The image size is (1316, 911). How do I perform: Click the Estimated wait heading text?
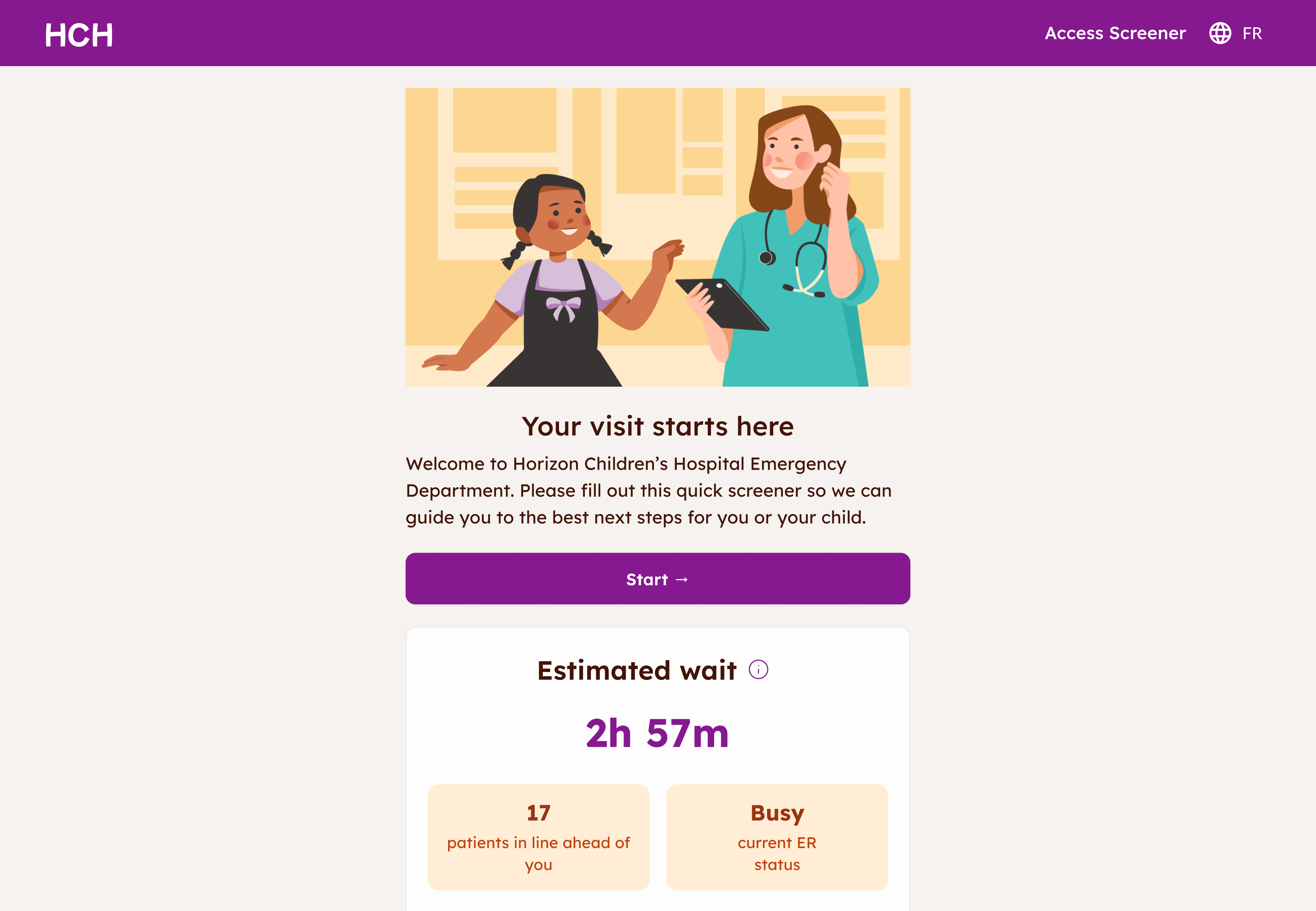click(637, 670)
